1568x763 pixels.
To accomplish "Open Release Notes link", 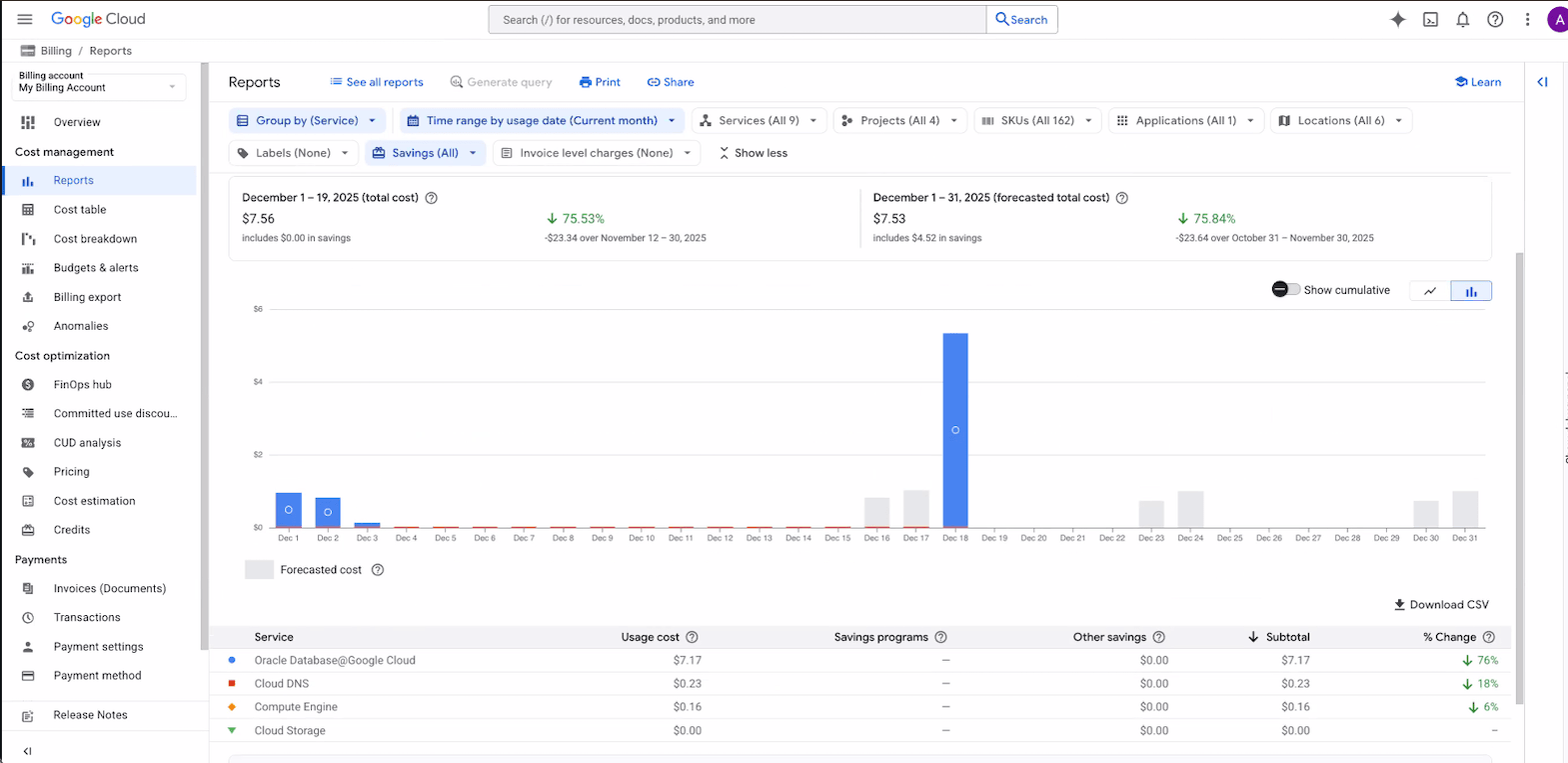I will click(90, 715).
